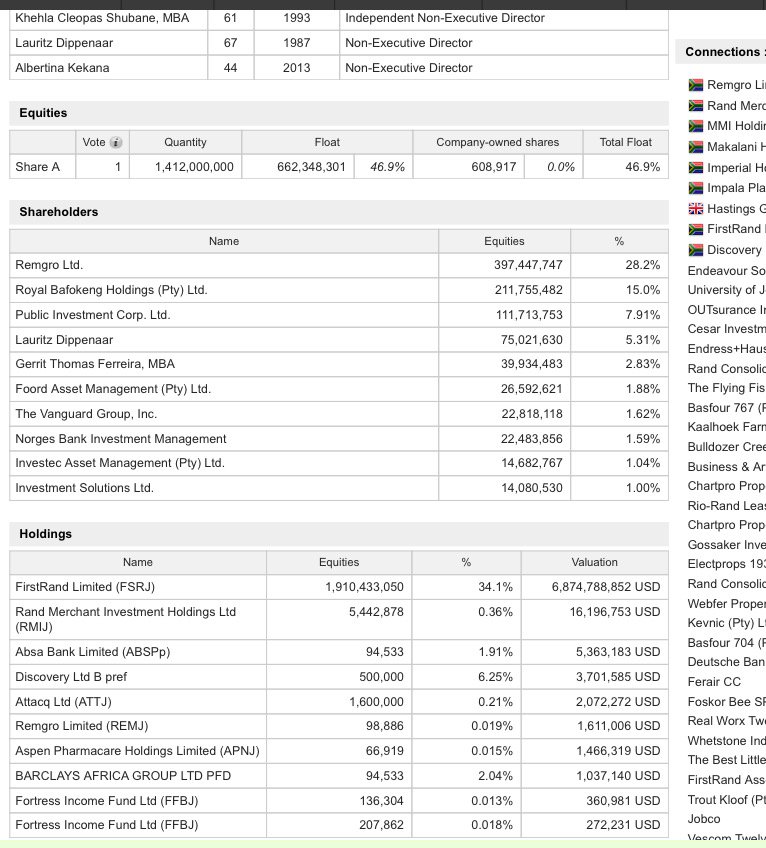Open Lauritz Dippenaar director row, age 67
The width and height of the screenshot is (766, 848).
coord(64,43)
